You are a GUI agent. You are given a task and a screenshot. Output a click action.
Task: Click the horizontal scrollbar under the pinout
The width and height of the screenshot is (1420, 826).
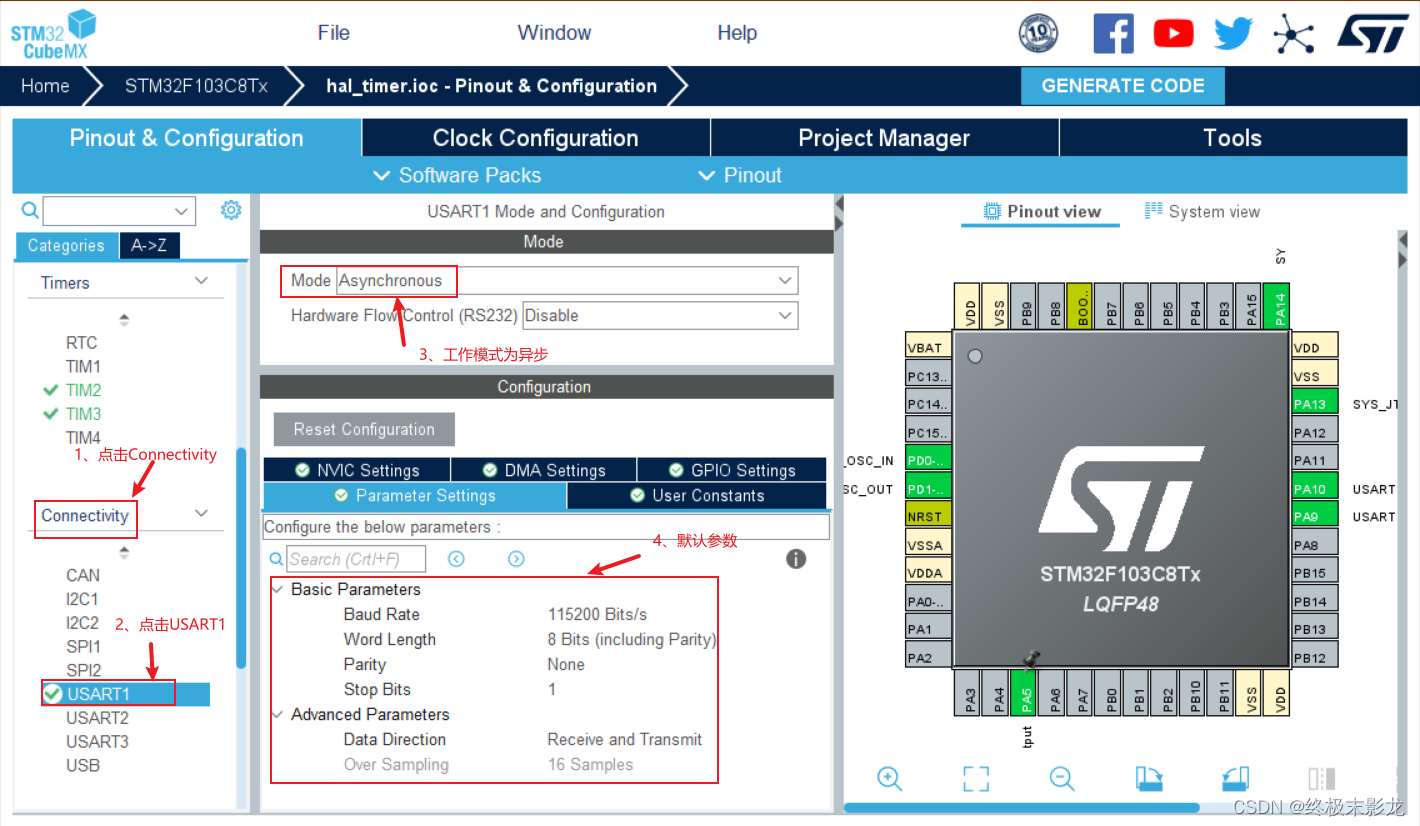tap(1021, 807)
